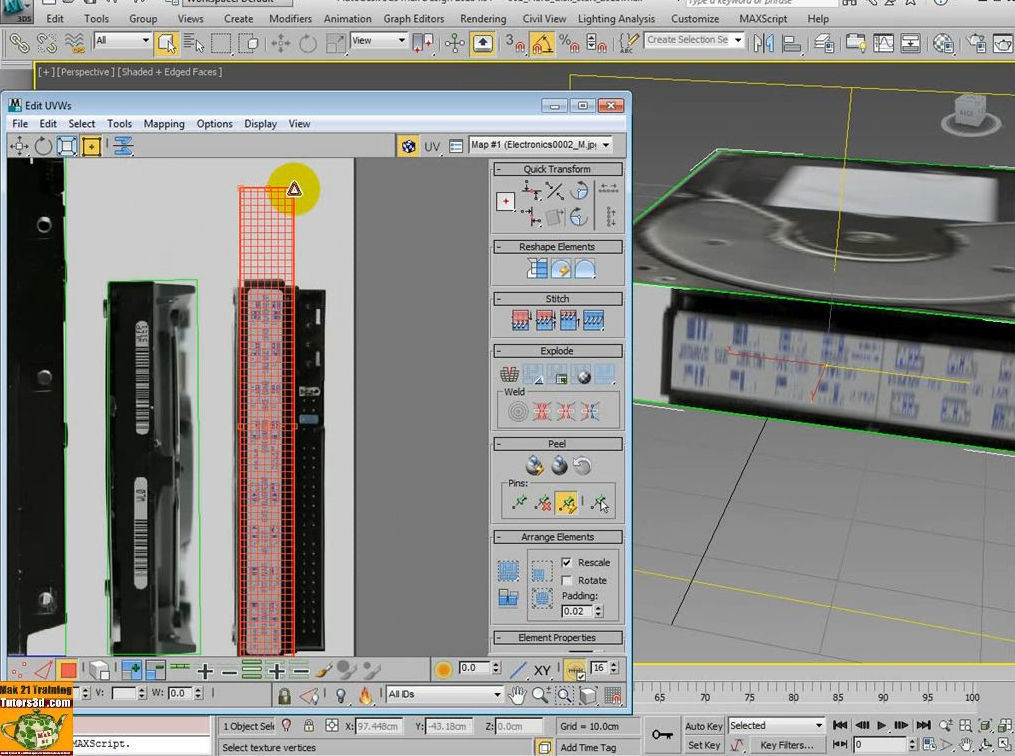The width and height of the screenshot is (1015, 756).
Task: Click the Set Key button
Action: [x=704, y=745]
